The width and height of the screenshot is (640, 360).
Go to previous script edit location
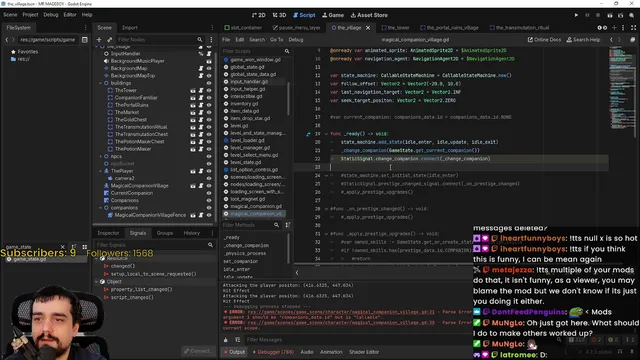click(611, 40)
